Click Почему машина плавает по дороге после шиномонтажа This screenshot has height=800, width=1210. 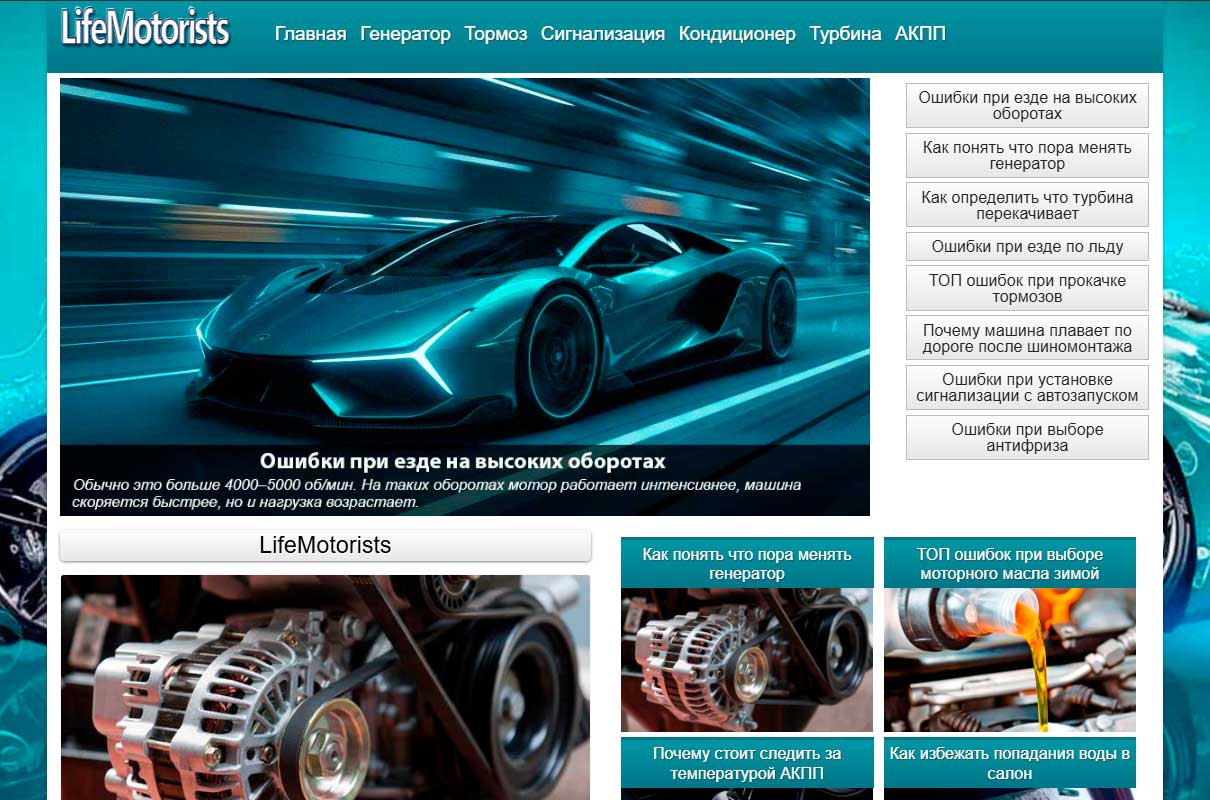pos(1027,338)
